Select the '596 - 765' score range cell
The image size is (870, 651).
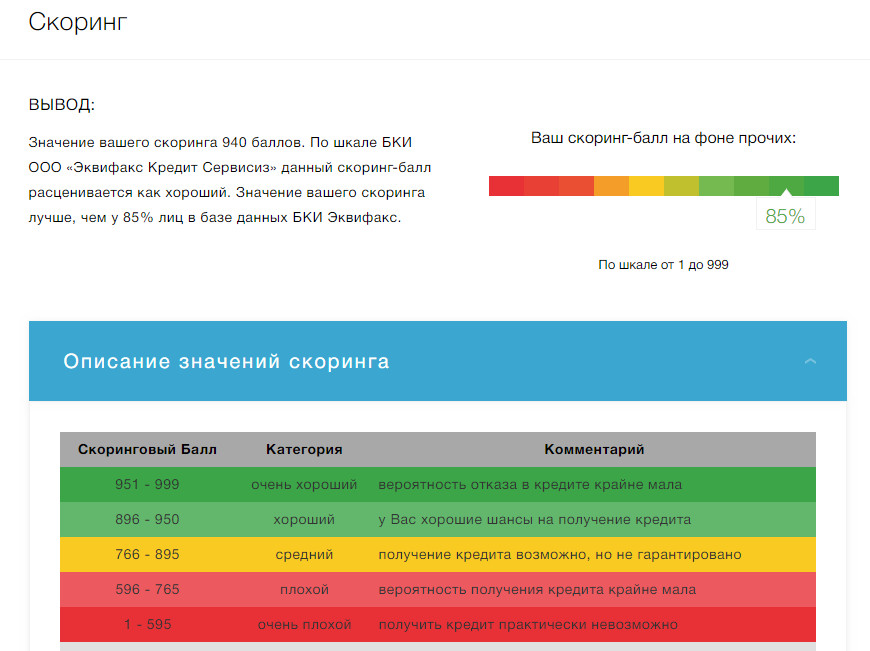(x=147, y=590)
